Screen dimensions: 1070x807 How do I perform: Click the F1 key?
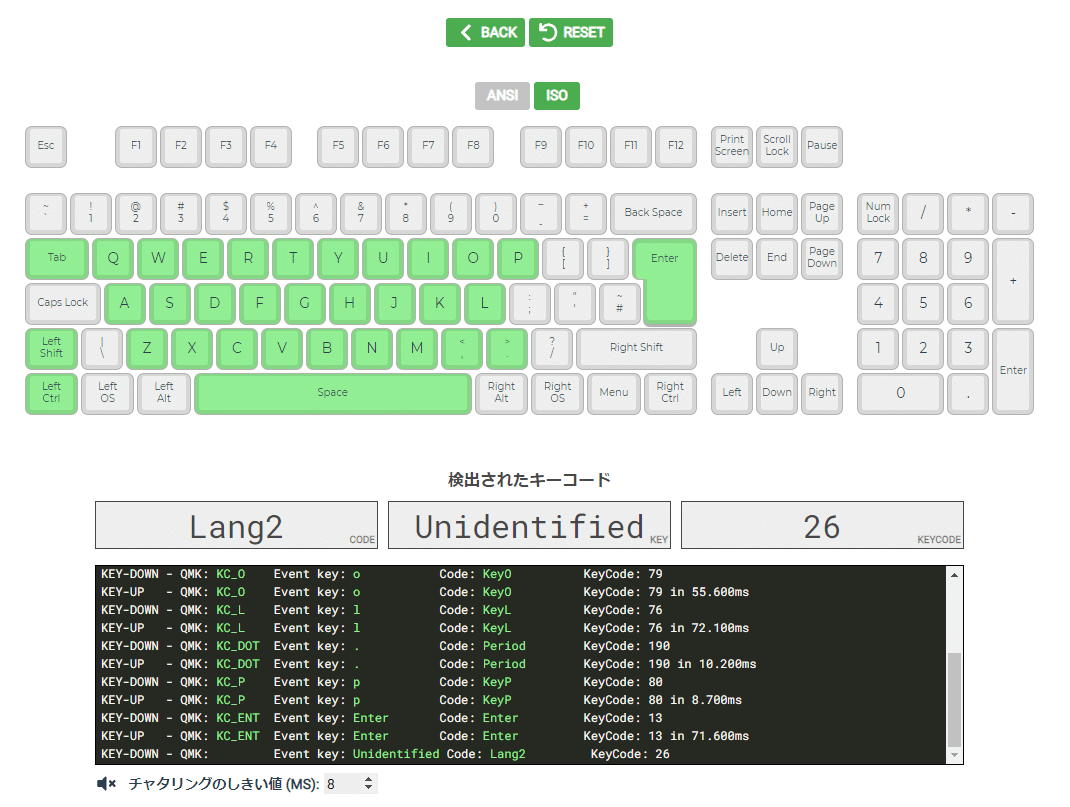pyautogui.click(x=136, y=146)
